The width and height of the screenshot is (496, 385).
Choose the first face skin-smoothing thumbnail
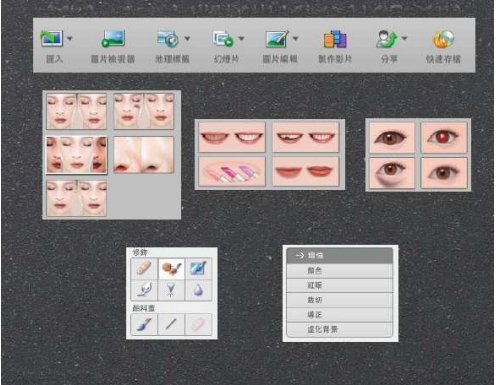(77, 111)
